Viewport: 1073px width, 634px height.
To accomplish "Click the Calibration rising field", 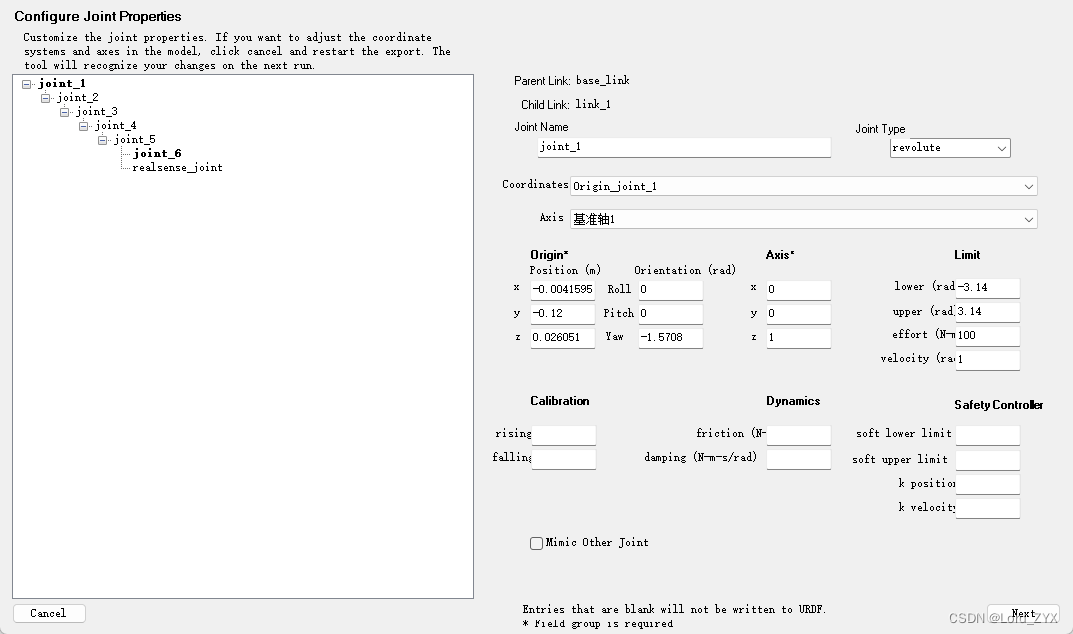I will click(564, 435).
